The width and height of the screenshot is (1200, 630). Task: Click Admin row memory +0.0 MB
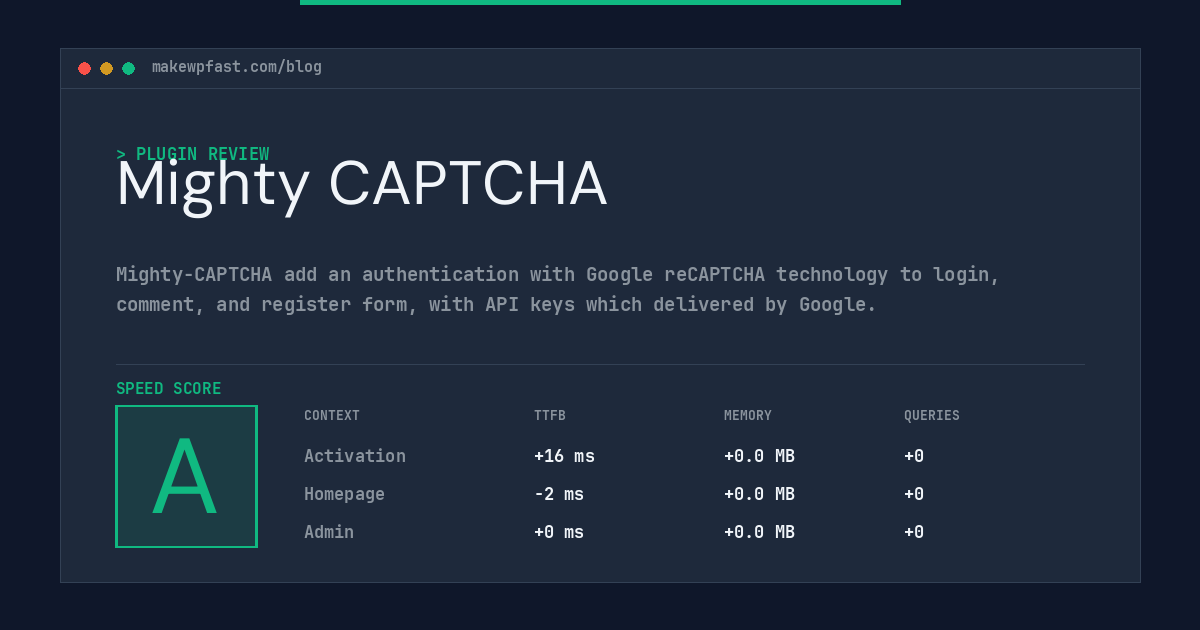coord(759,532)
